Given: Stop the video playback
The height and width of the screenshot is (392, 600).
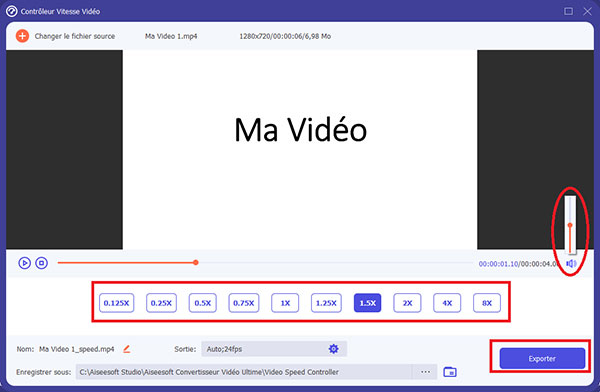Looking at the screenshot, I should click(41, 263).
